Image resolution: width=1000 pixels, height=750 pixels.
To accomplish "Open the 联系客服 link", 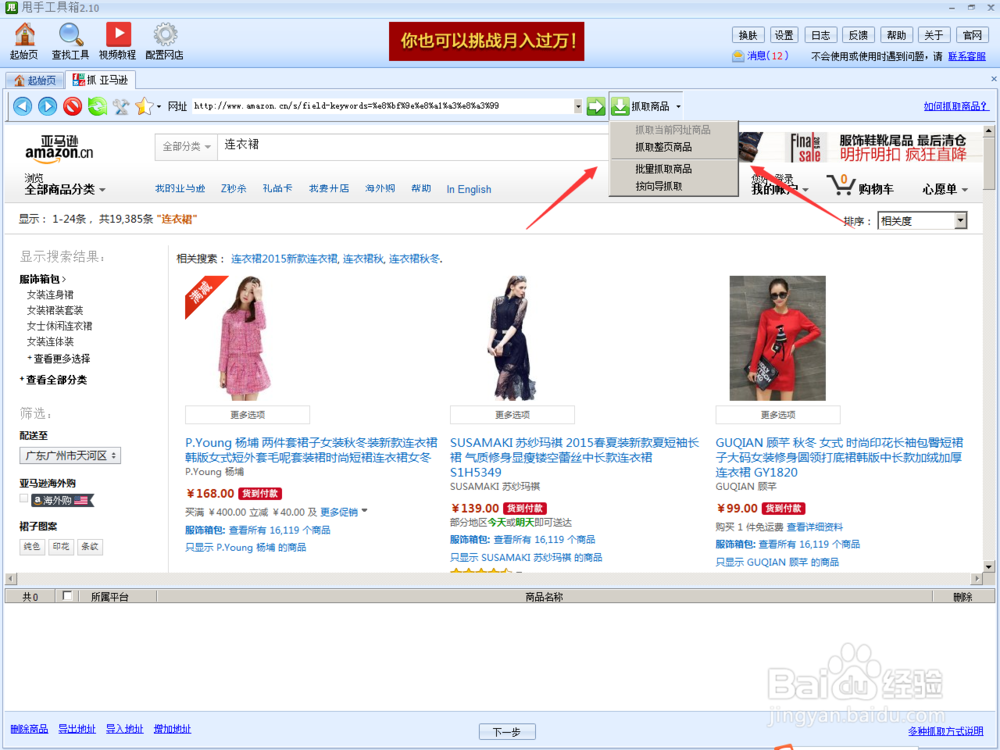I will (967, 56).
